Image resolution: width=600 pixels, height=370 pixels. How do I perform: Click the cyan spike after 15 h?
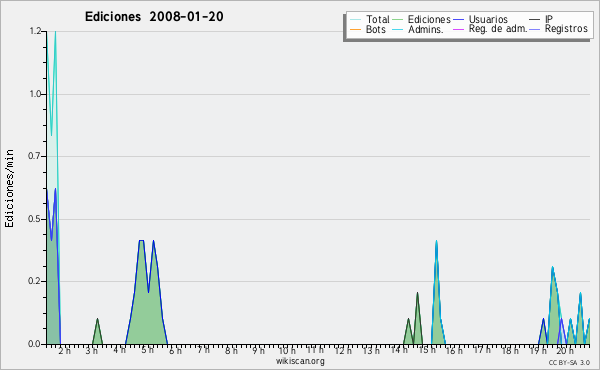coord(437,302)
